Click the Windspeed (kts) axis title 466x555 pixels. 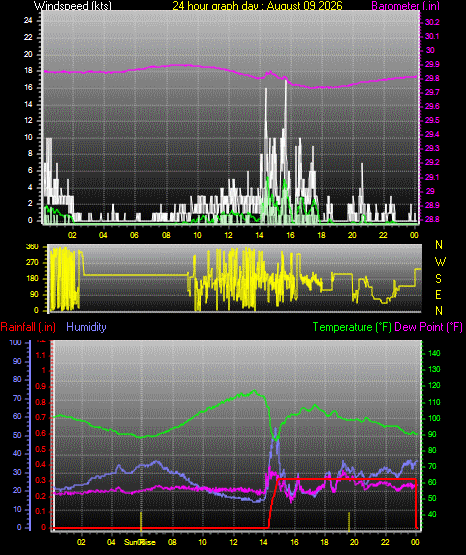click(73, 6)
